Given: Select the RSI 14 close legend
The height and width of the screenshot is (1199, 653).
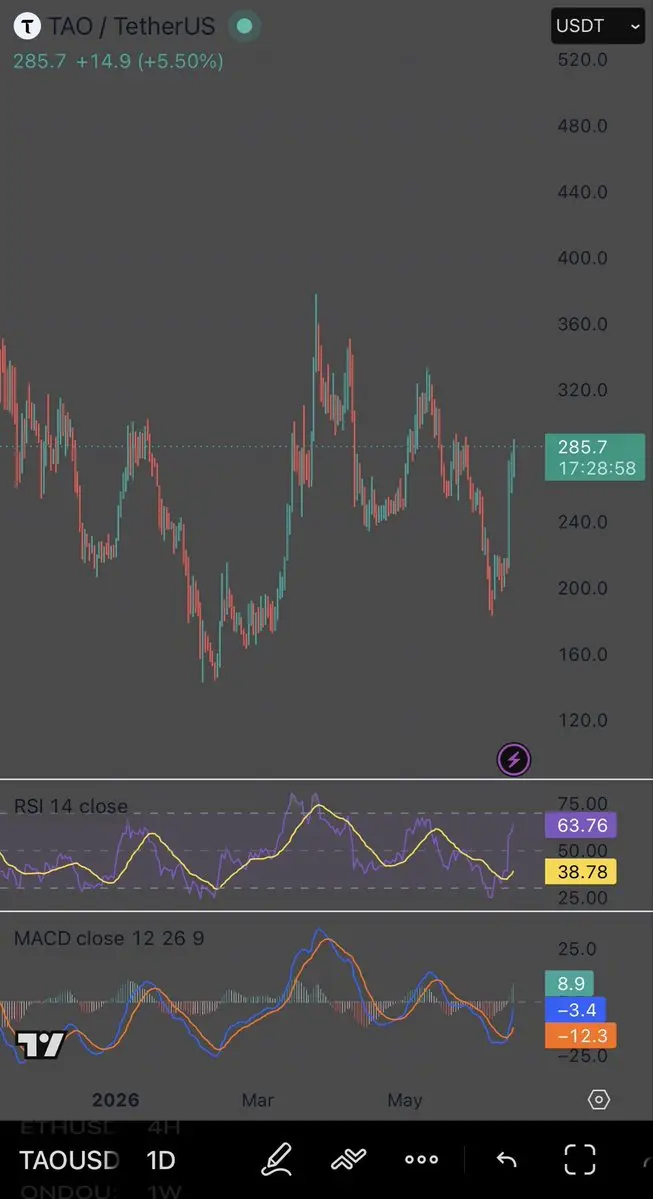Looking at the screenshot, I should 71,806.
